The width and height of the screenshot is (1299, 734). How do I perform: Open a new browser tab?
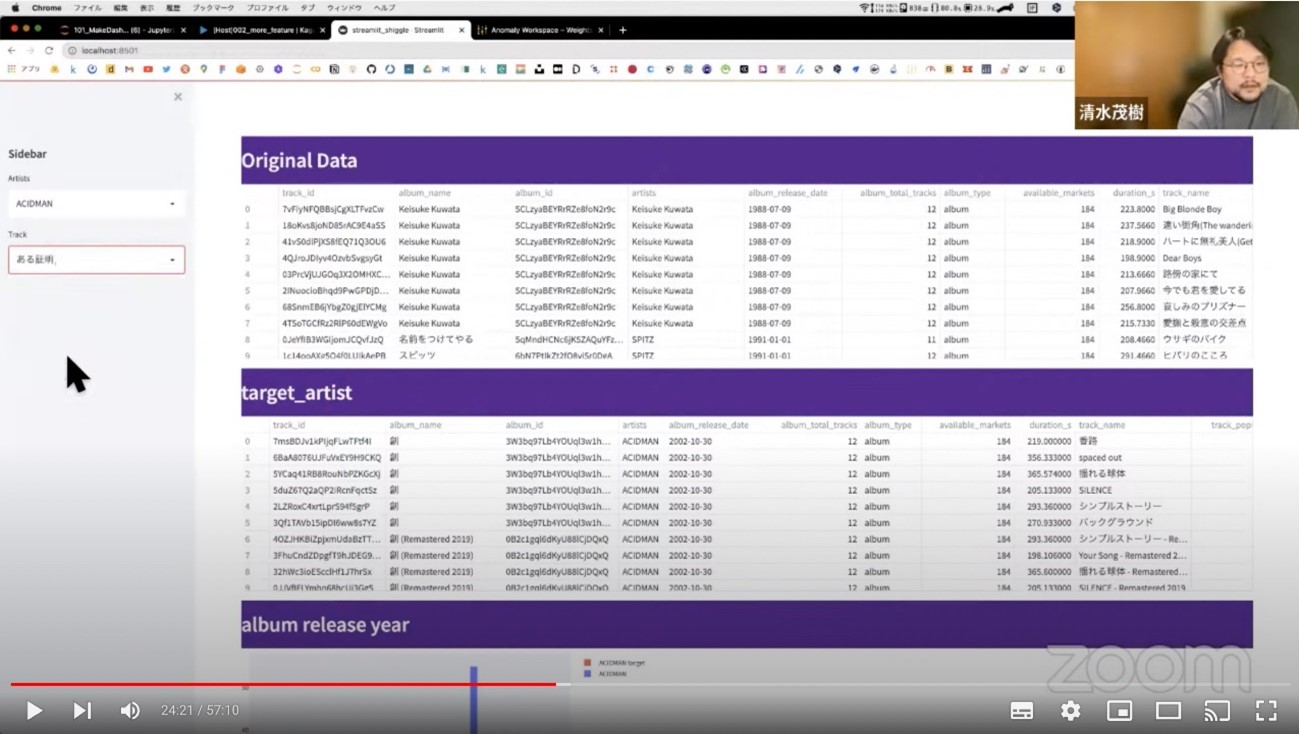(x=622, y=30)
